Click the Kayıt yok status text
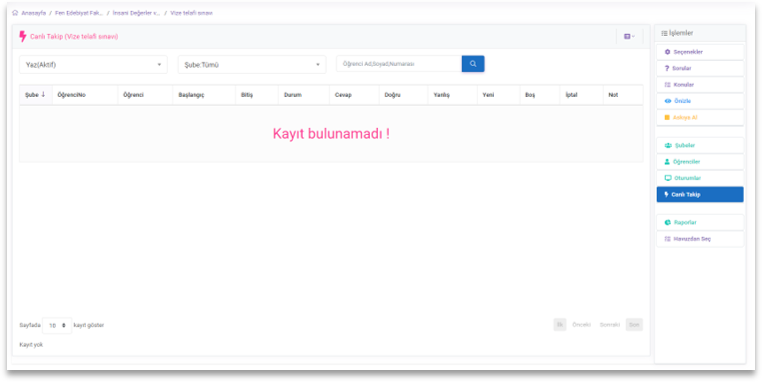The width and height of the screenshot is (762, 382). [x=31, y=345]
